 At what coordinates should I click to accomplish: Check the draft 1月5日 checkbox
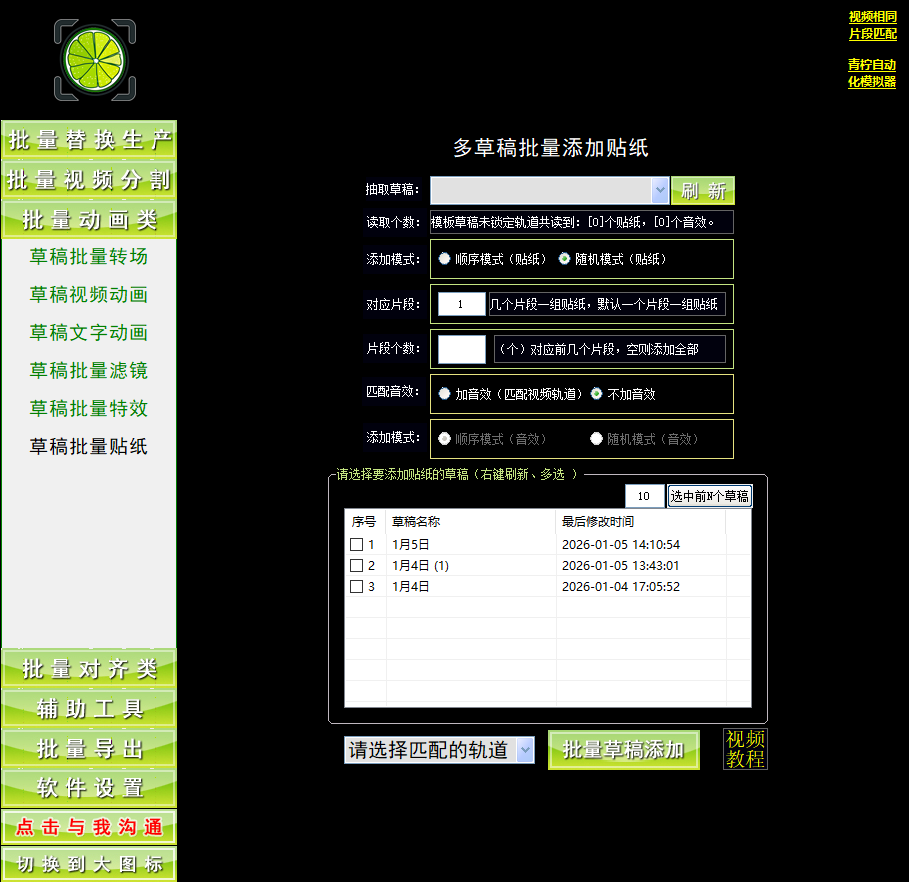click(x=356, y=544)
